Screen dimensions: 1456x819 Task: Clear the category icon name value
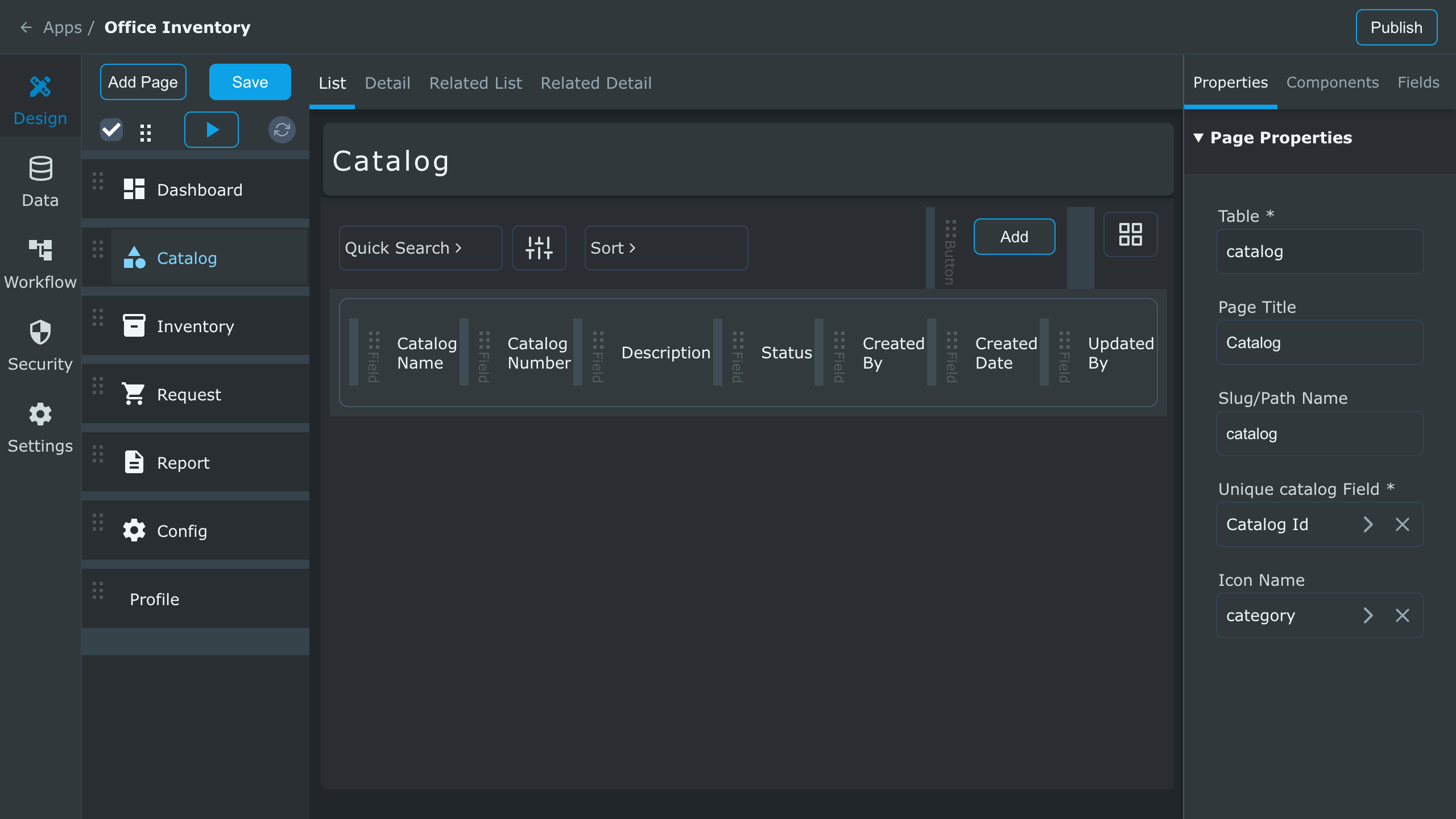coord(1402,615)
